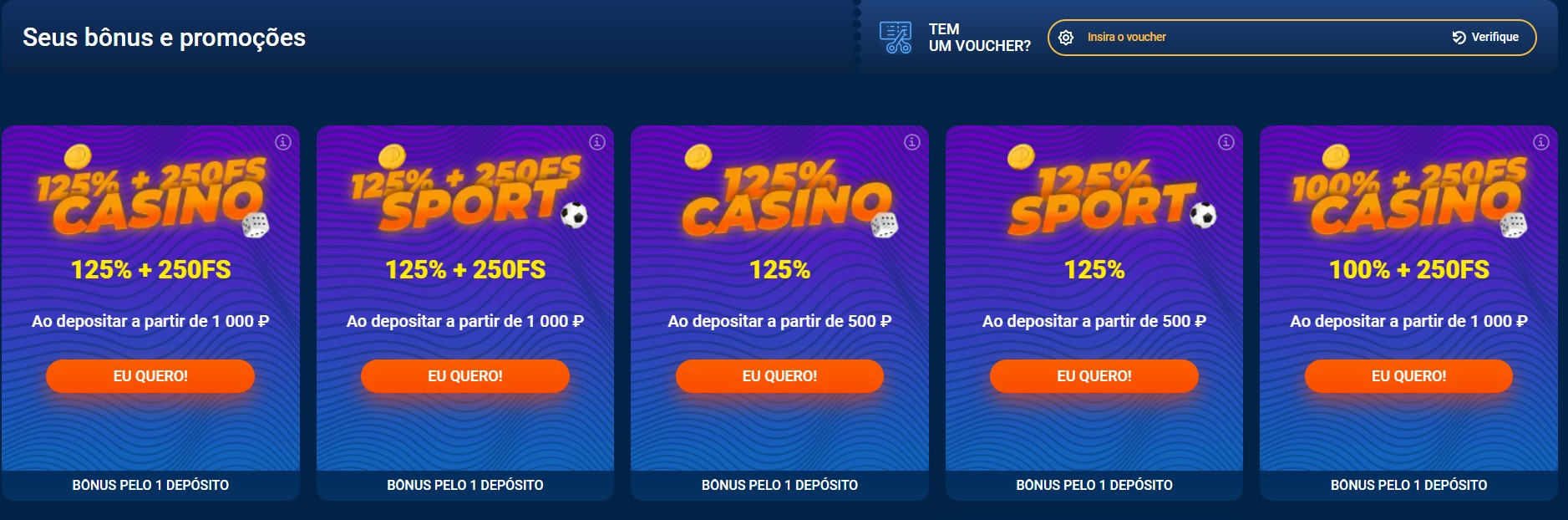The image size is (1568, 520).
Task: Open info on the 125% SPORT card
Action: point(1225,142)
